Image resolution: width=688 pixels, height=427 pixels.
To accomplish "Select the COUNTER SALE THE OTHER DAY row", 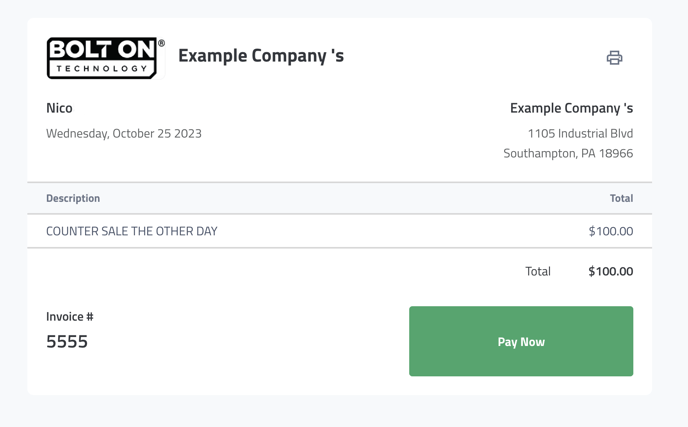I will (340, 231).
